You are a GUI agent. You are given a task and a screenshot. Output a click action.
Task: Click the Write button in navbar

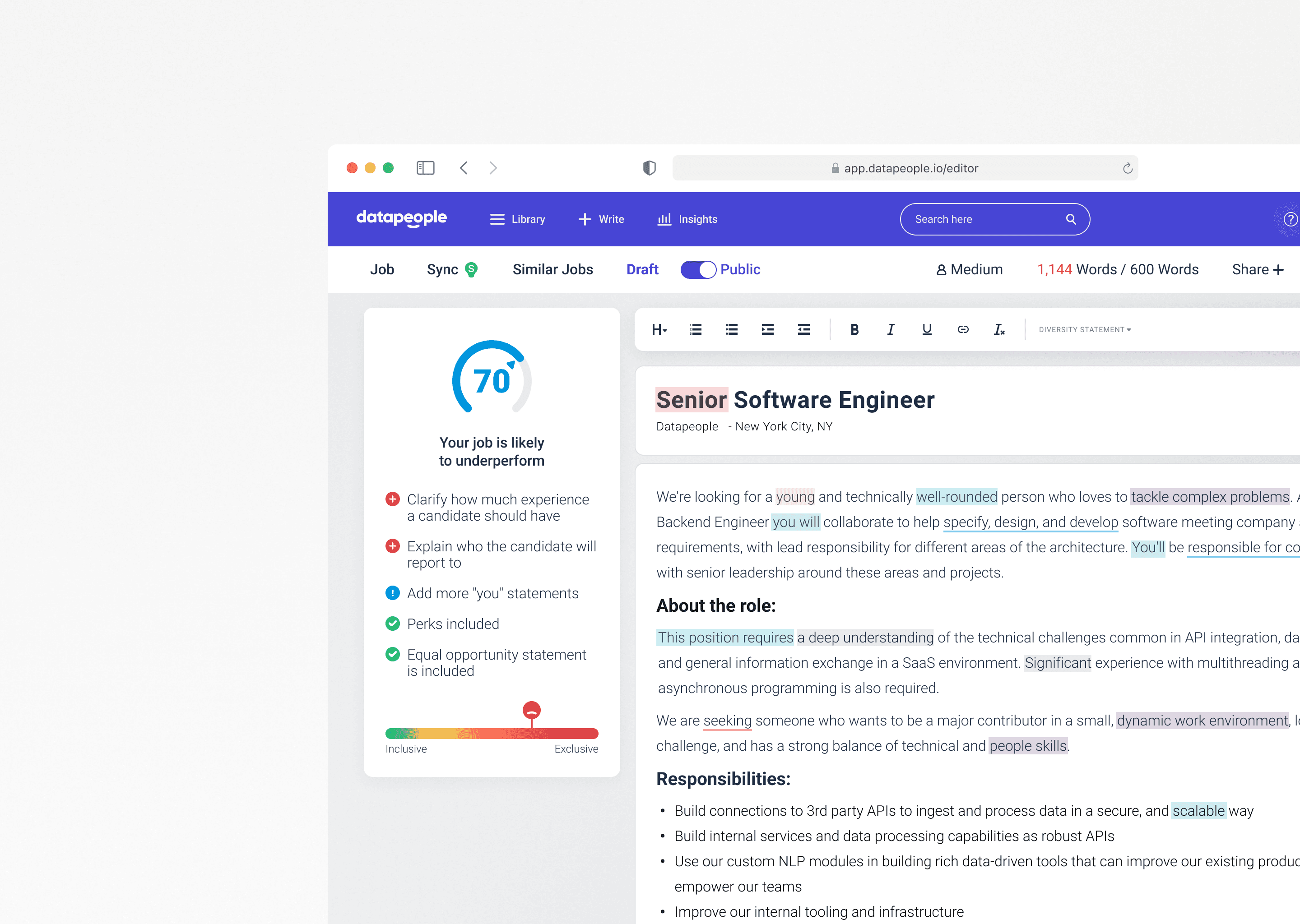pos(601,219)
